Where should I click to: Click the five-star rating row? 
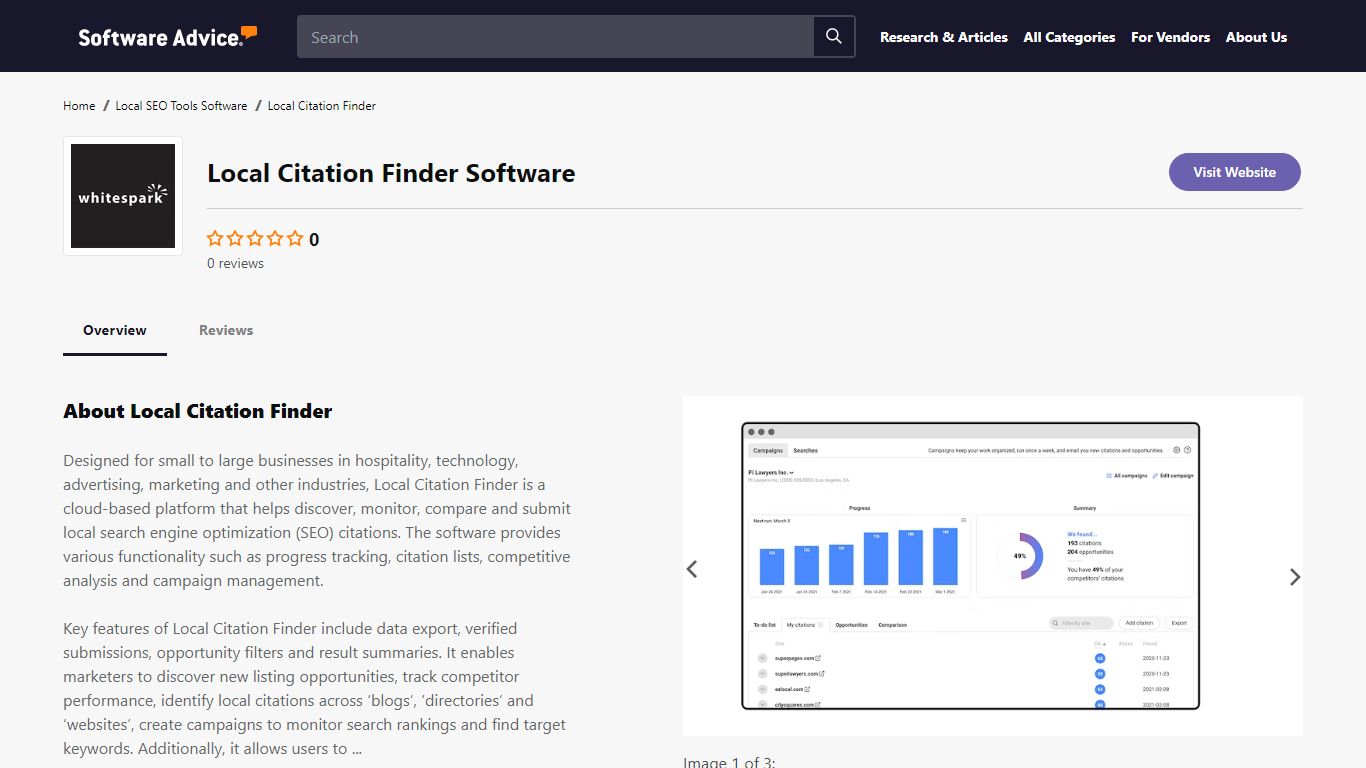point(255,239)
